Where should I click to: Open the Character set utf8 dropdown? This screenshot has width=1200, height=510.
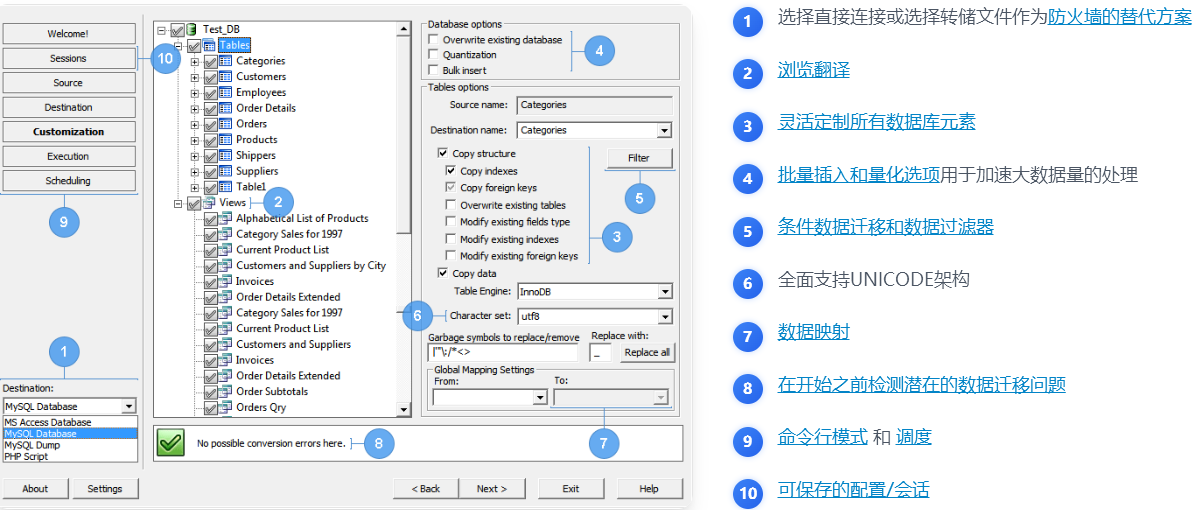point(664,317)
